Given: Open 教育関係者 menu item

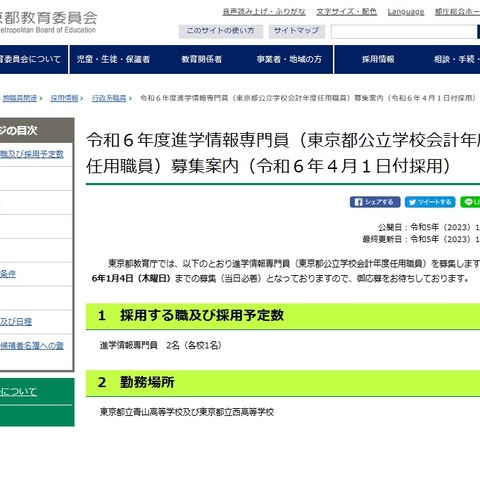Looking at the screenshot, I should [x=202, y=59].
